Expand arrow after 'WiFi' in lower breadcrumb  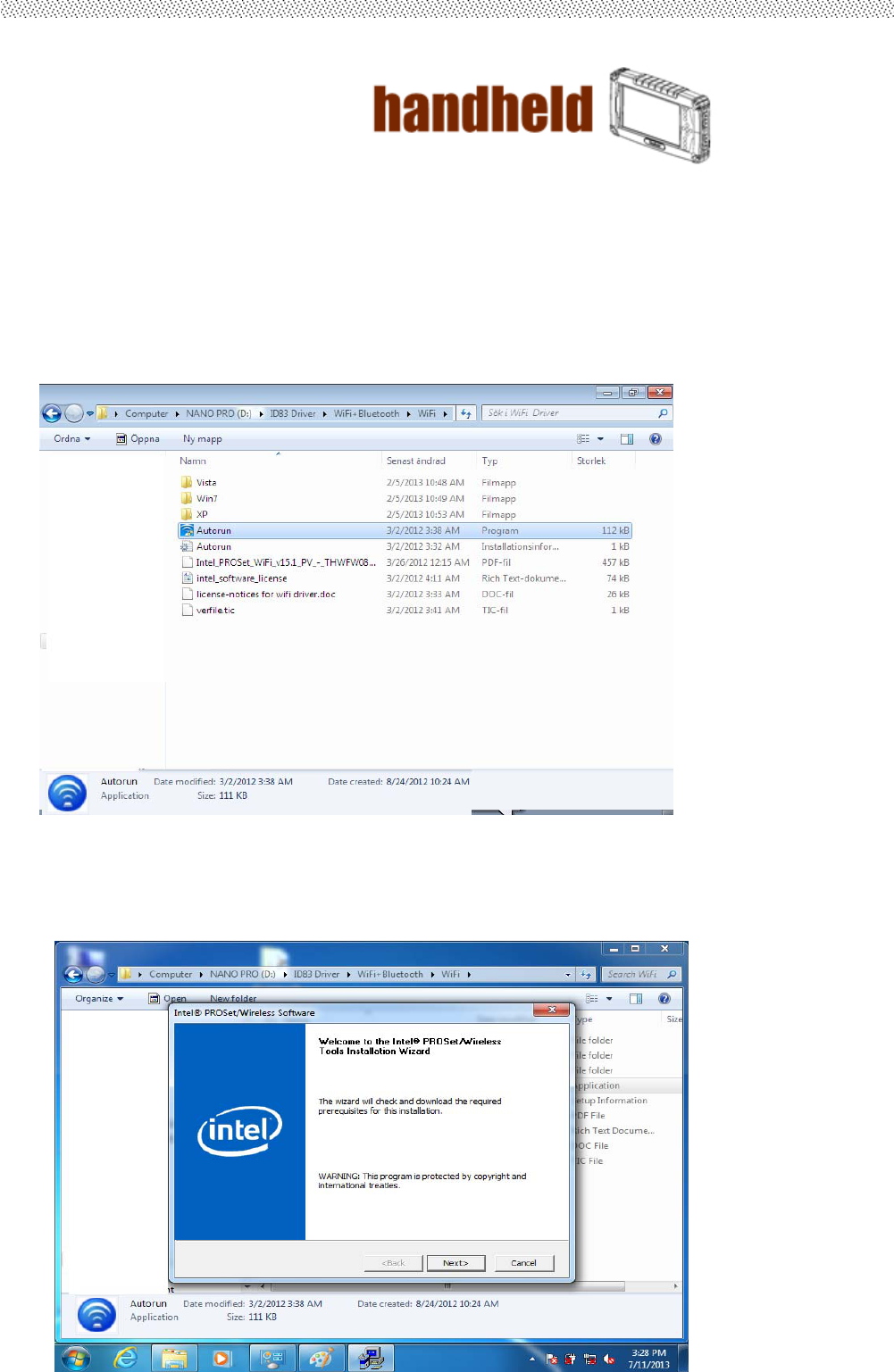tap(468, 974)
